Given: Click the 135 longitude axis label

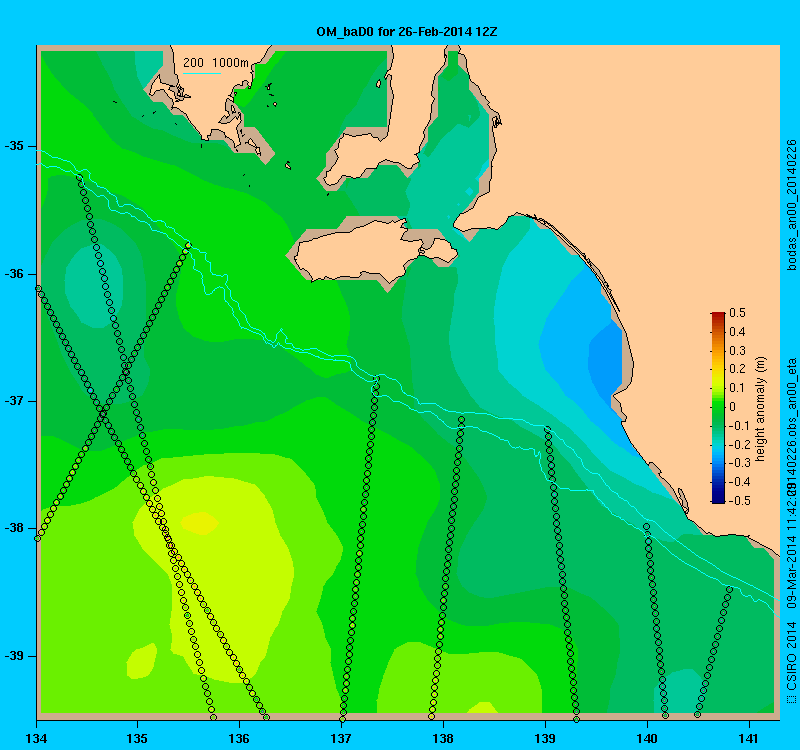Looking at the screenshot, I should 138,738.
